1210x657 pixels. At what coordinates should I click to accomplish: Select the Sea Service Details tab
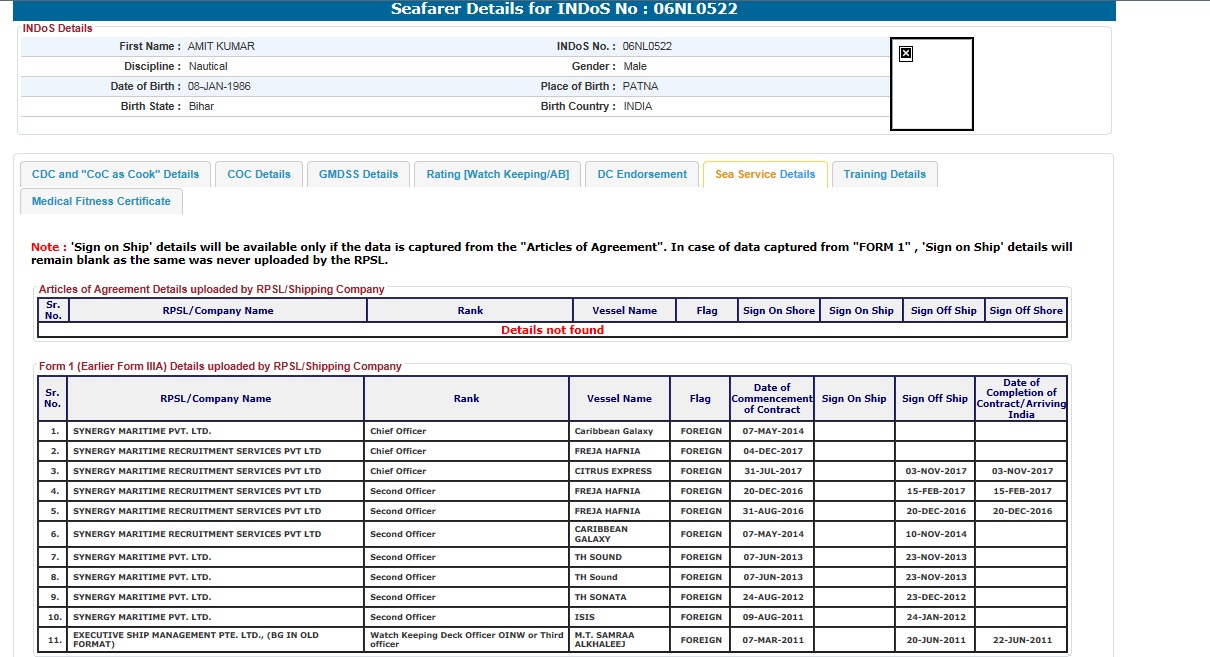[765, 174]
